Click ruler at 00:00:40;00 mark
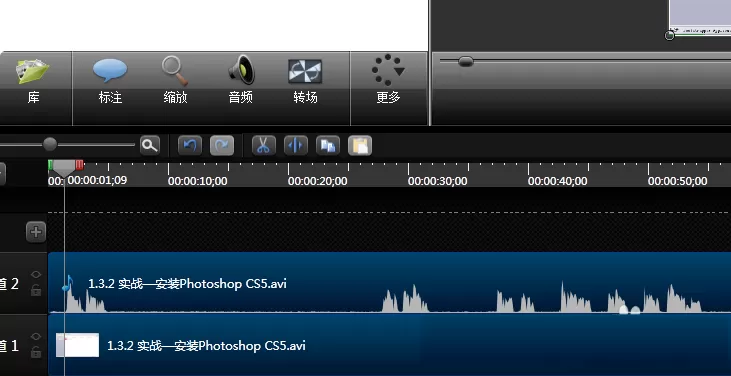Image resolution: width=731 pixels, height=376 pixels. tap(558, 181)
